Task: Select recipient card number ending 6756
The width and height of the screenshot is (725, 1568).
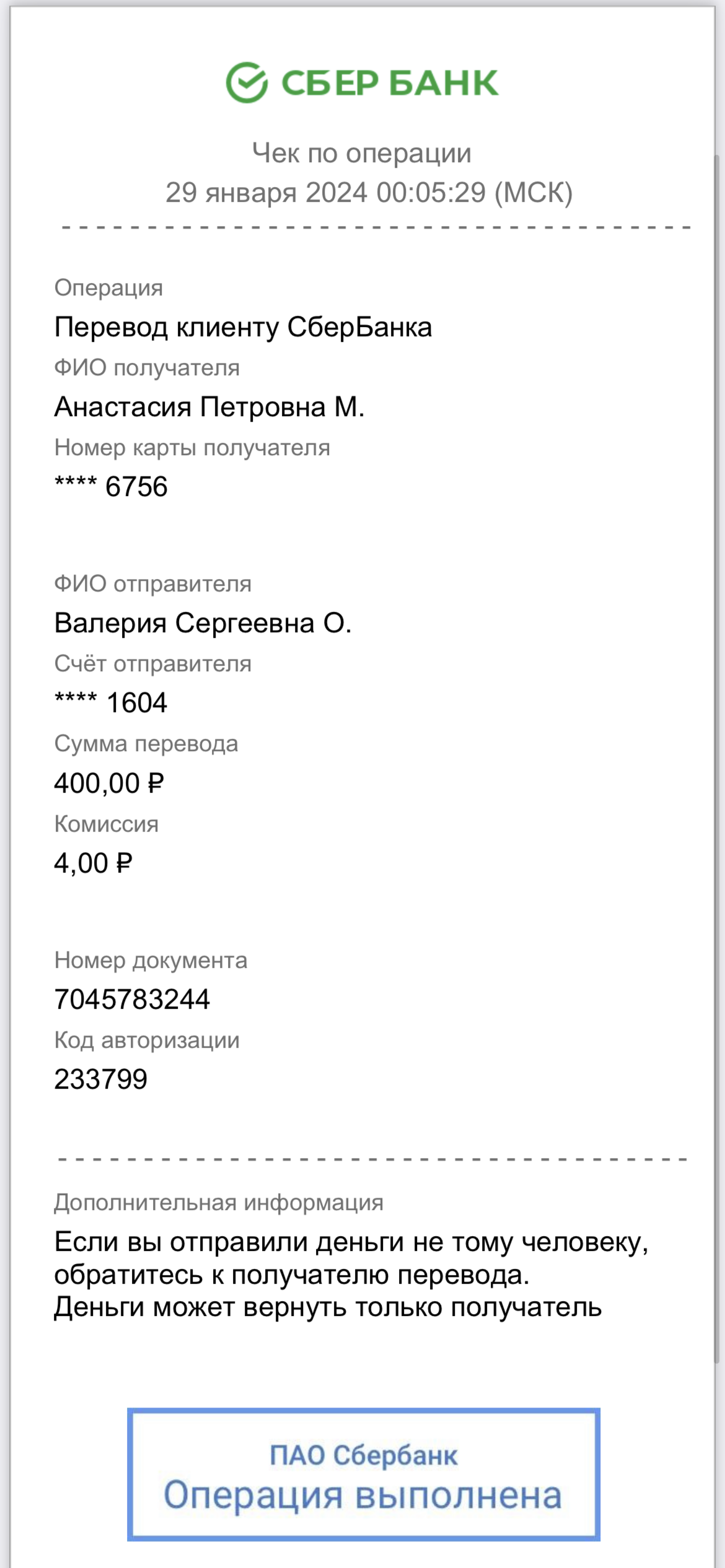Action: click(x=111, y=486)
